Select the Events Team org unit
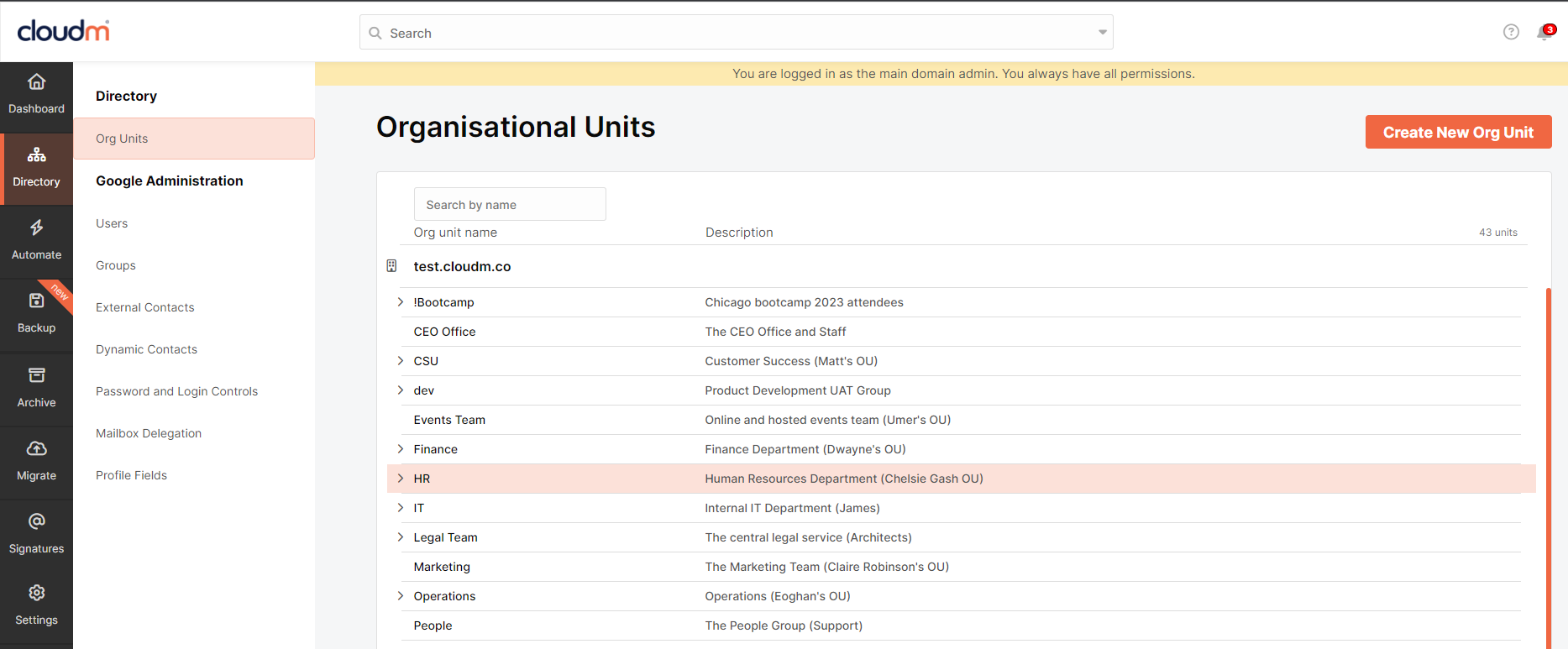This screenshot has height=649, width=1568. (x=450, y=420)
